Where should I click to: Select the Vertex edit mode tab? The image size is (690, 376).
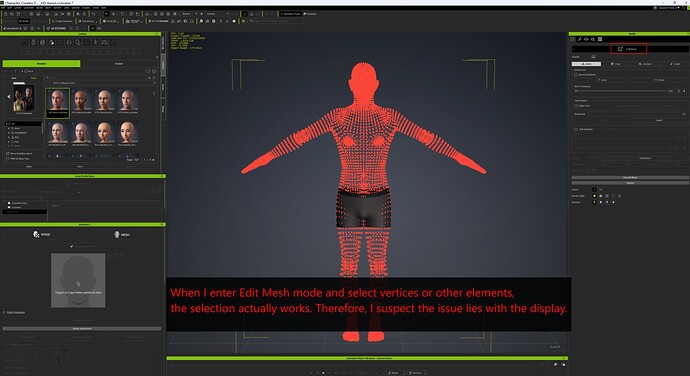coord(587,64)
